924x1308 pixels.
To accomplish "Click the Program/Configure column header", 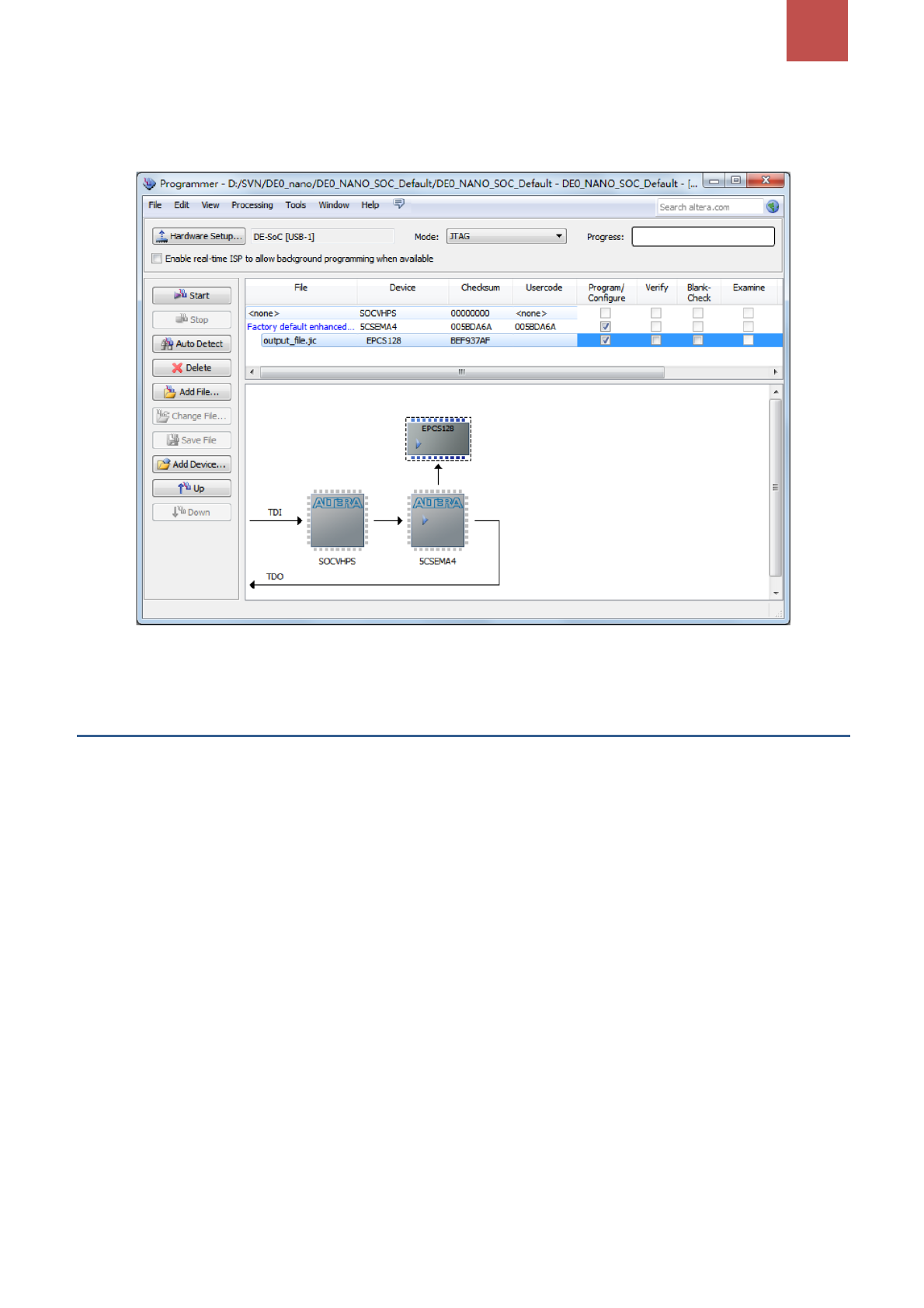I will click(x=606, y=292).
